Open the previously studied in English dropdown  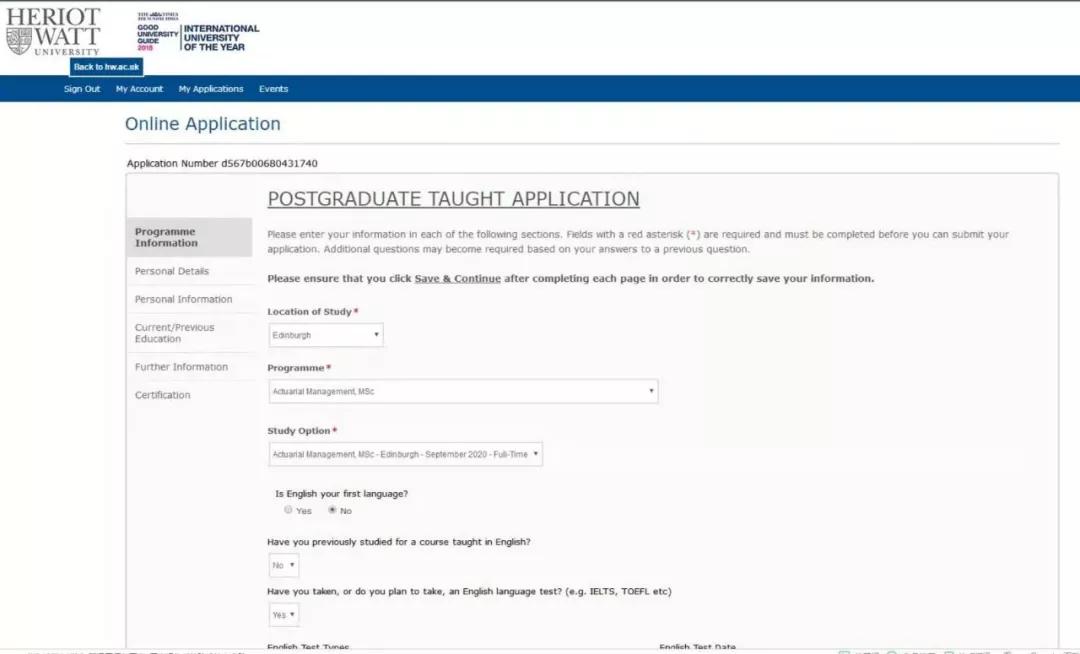(284, 565)
